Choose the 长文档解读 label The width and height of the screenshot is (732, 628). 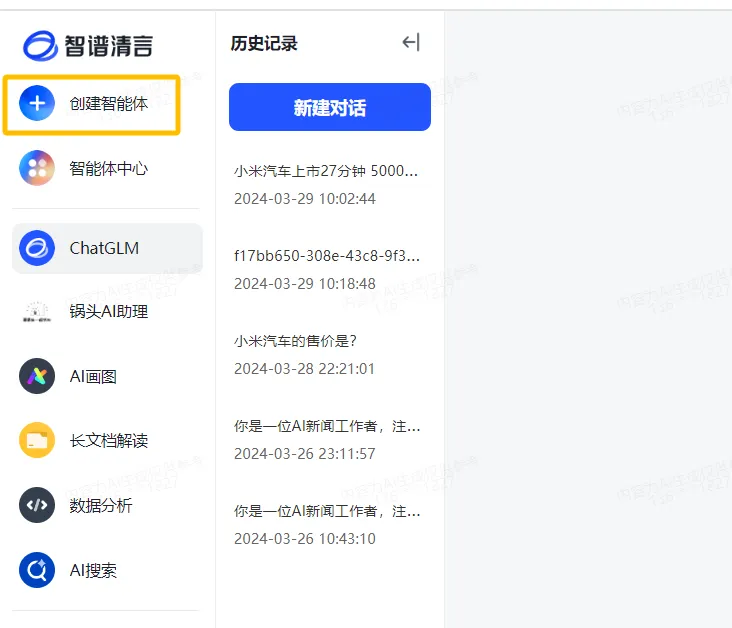pyautogui.click(x=109, y=440)
